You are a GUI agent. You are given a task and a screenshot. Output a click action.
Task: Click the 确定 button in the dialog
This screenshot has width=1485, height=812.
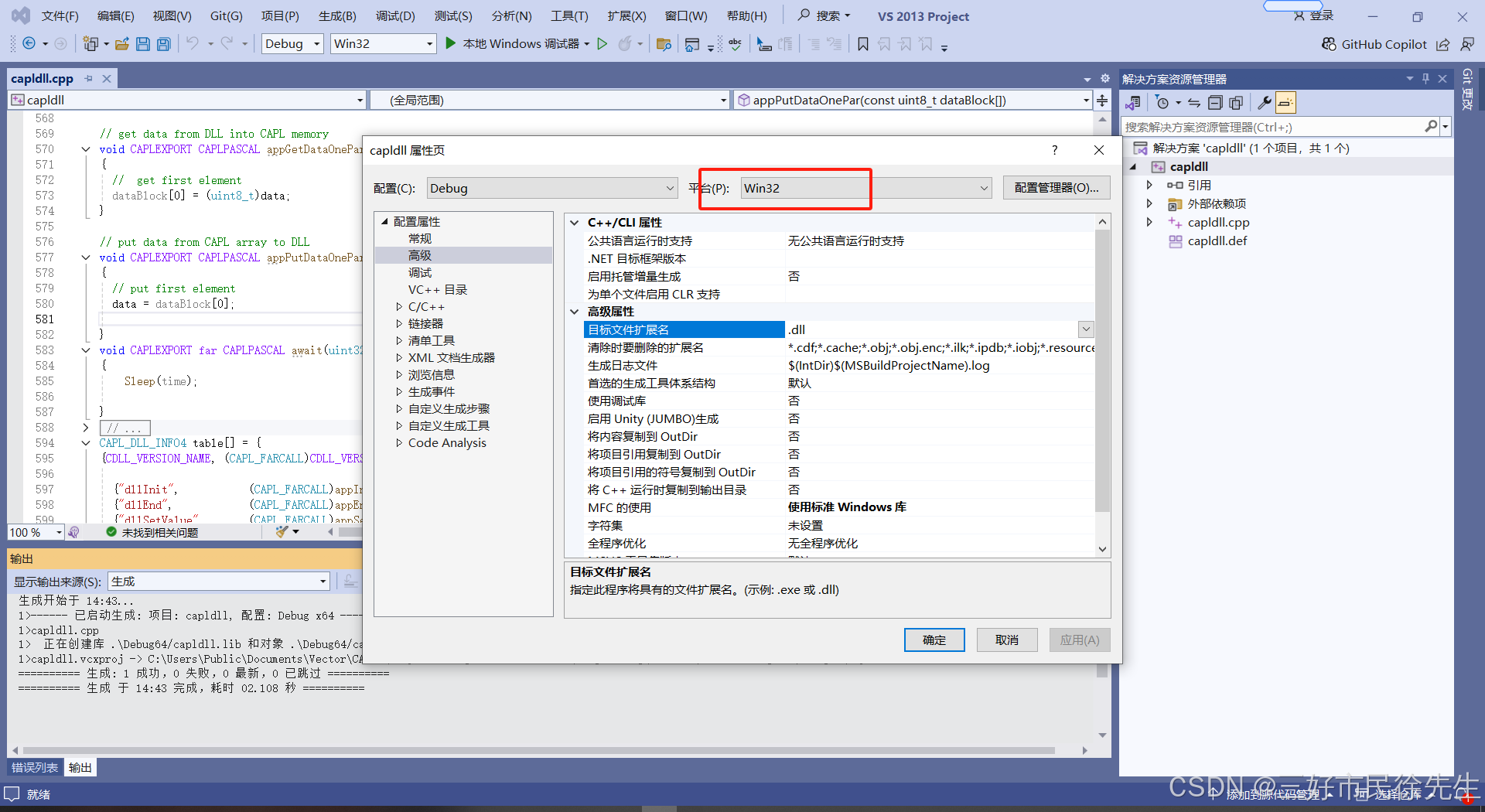click(x=934, y=640)
